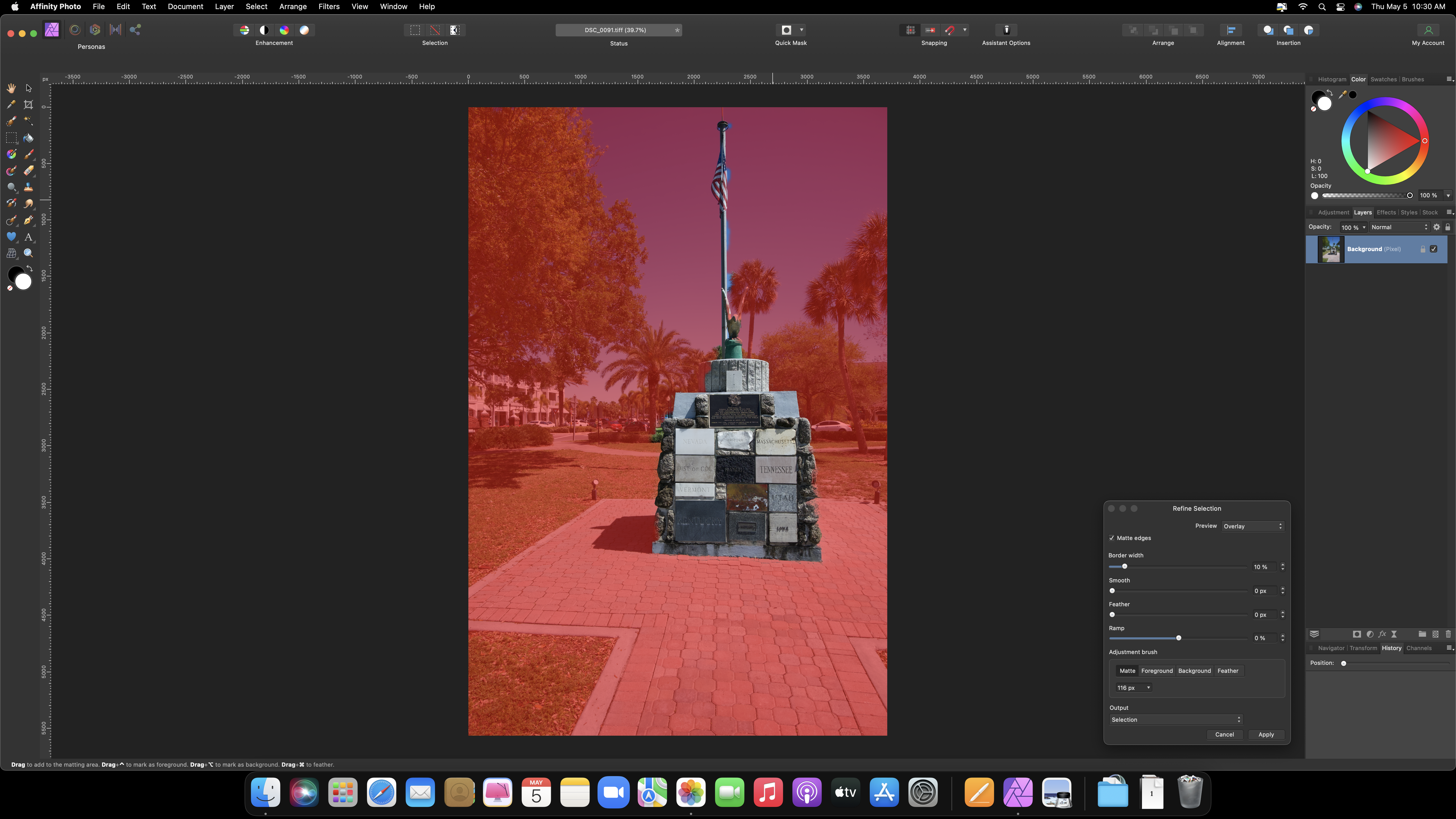The image size is (1456, 819).
Task: Expand Quick Mask options arrow
Action: click(x=801, y=30)
